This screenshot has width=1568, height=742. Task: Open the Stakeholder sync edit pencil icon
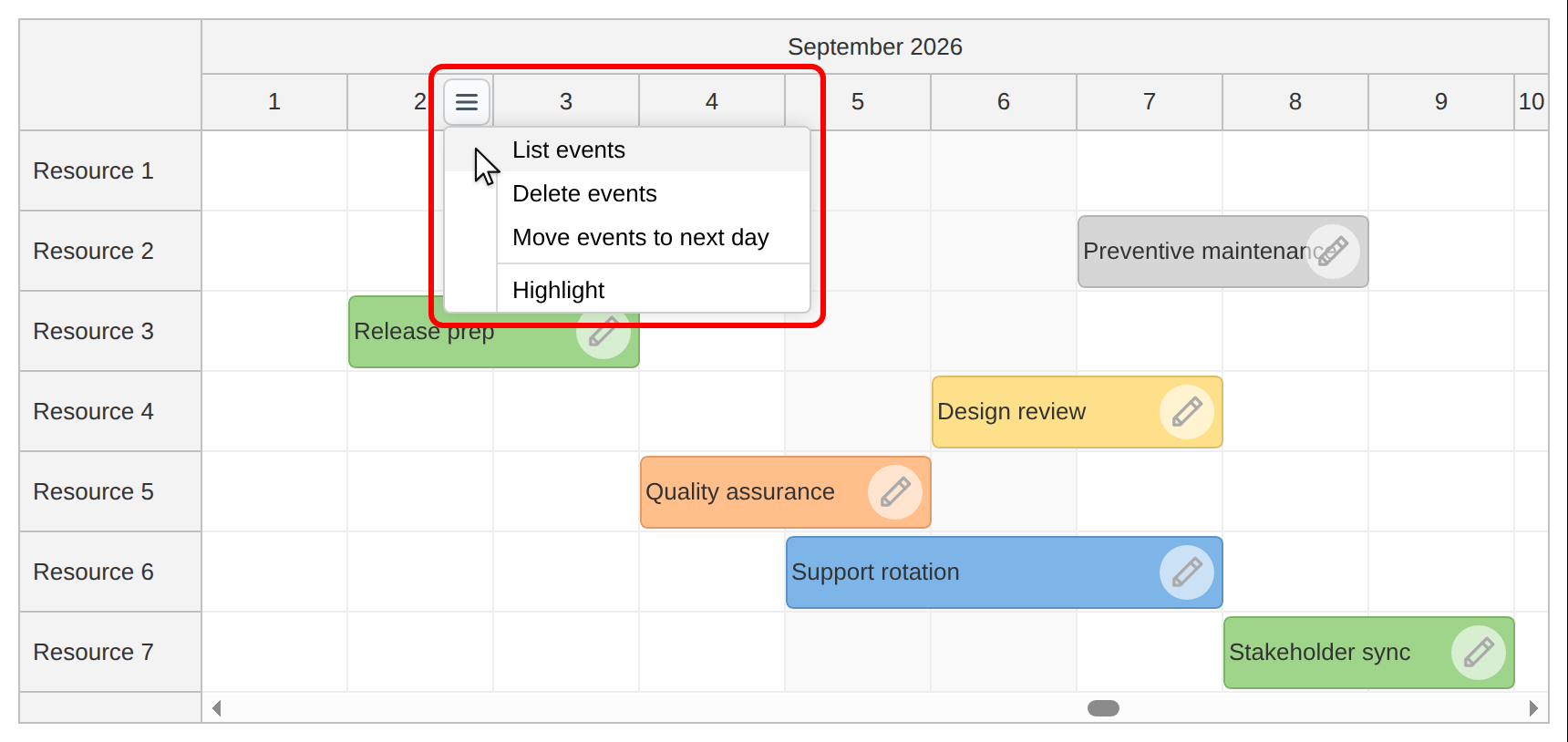pos(1479,653)
